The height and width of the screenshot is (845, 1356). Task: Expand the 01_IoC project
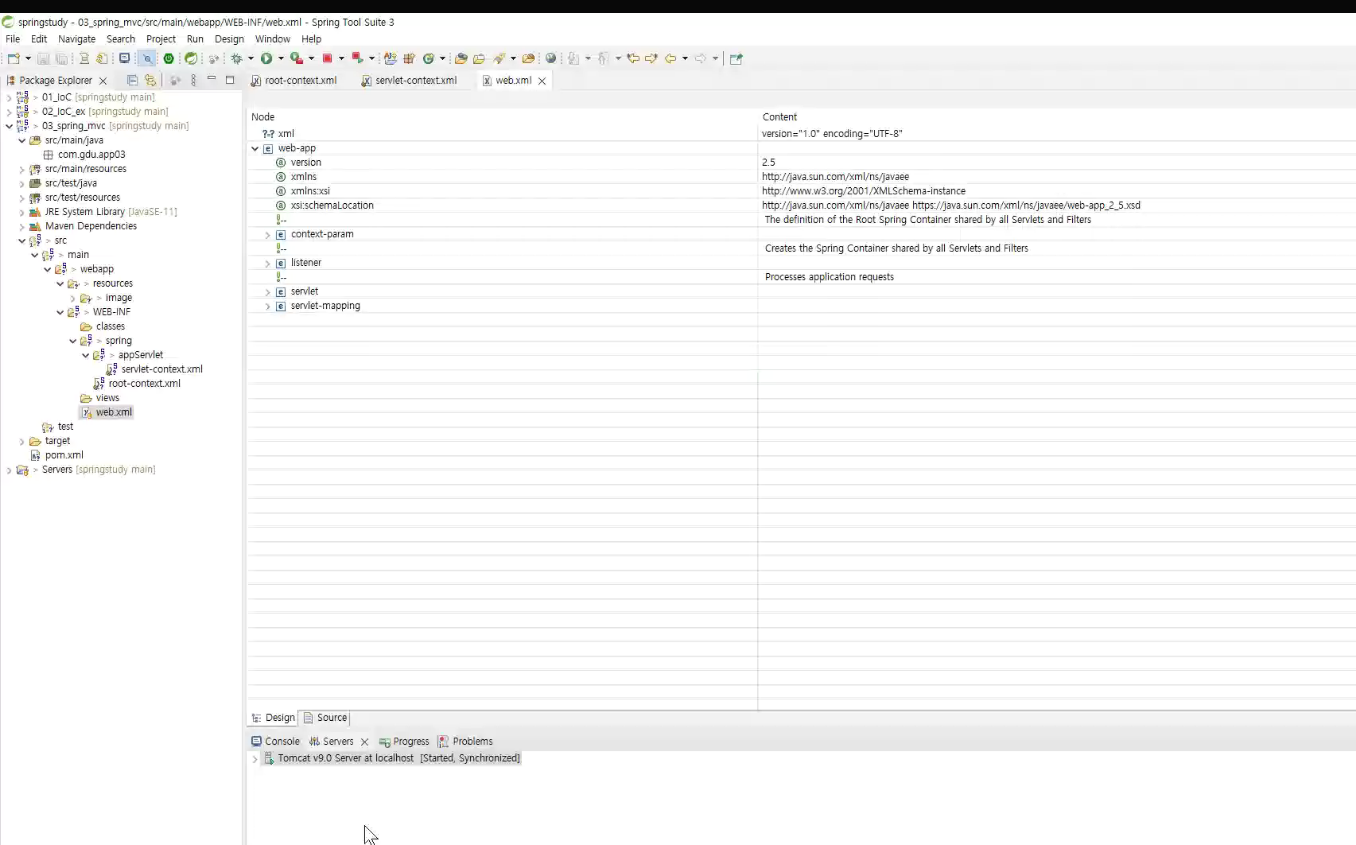pos(9,98)
